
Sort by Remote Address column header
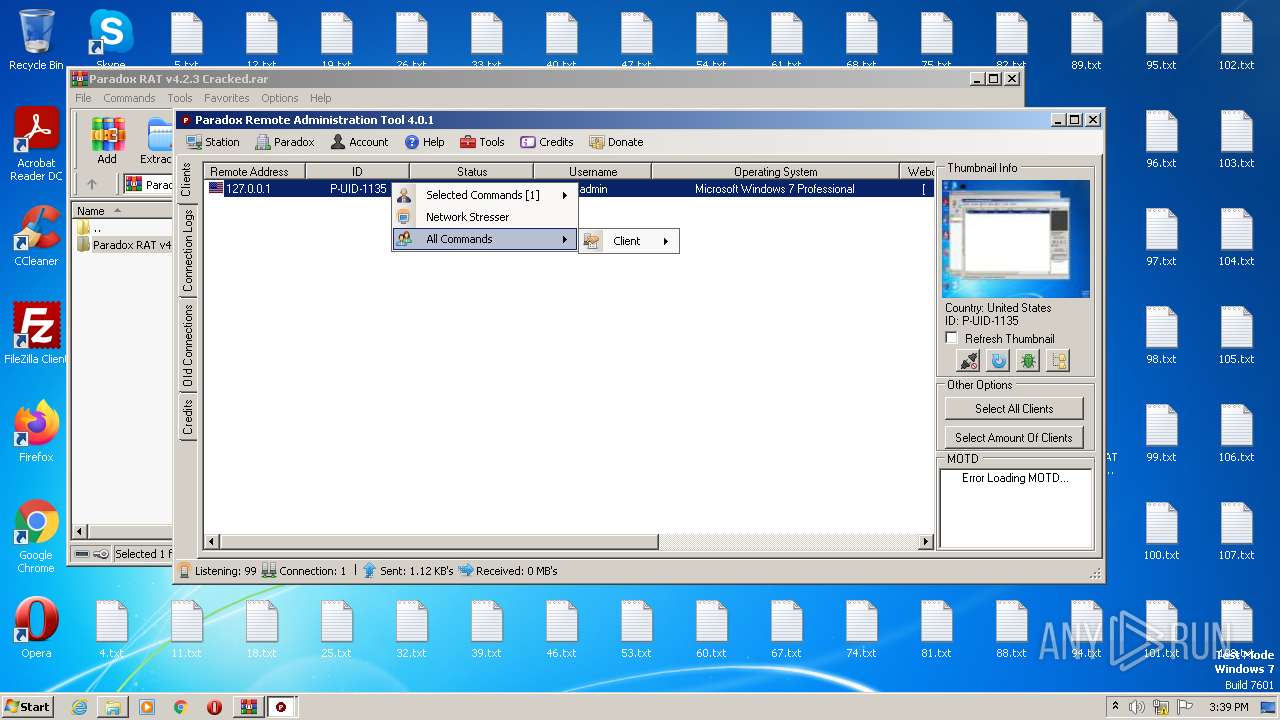click(255, 172)
